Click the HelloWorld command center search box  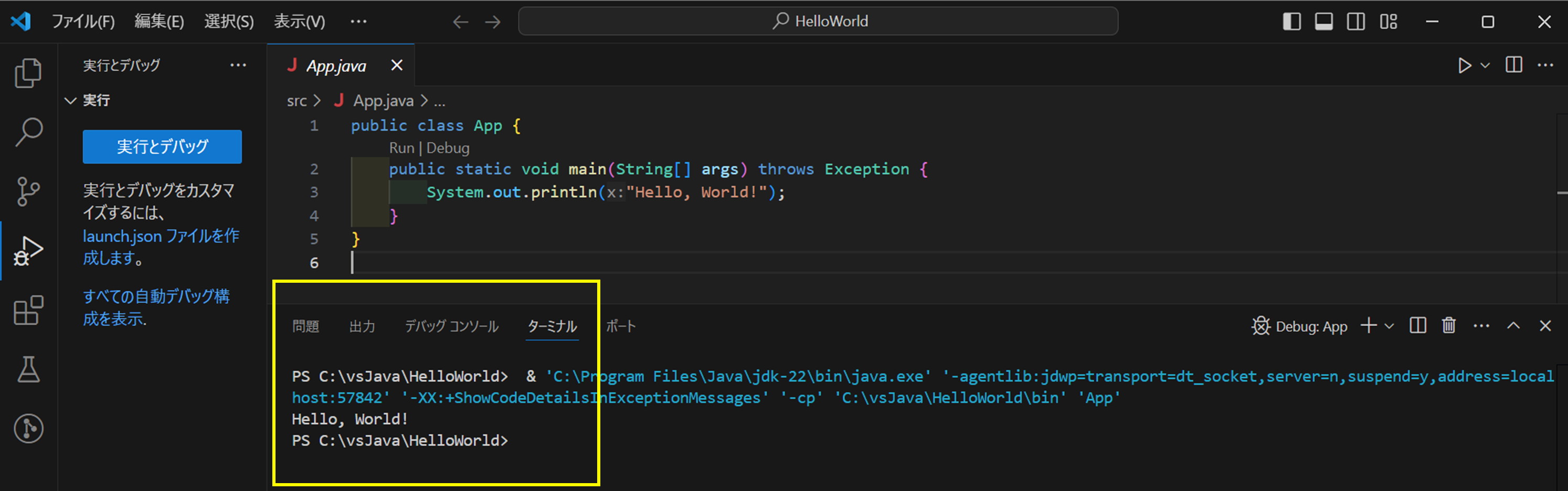(818, 22)
